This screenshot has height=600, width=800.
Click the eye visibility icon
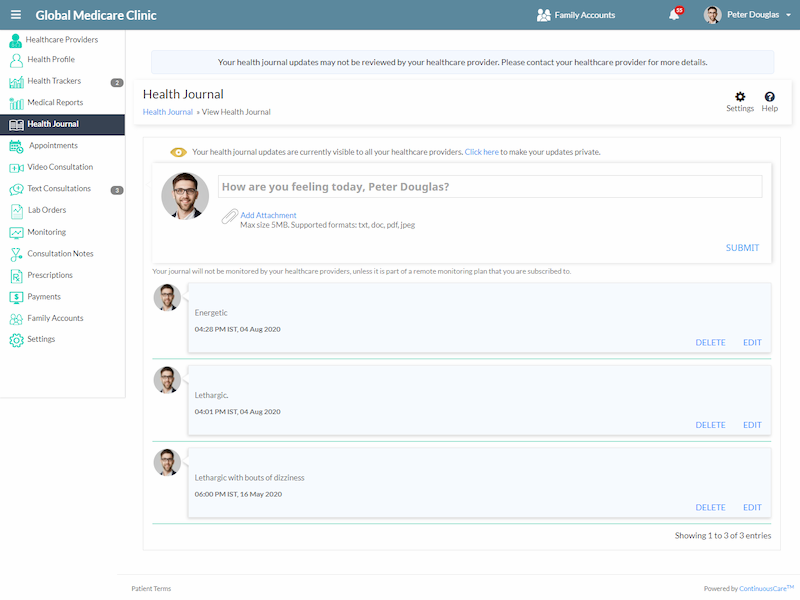(x=178, y=152)
